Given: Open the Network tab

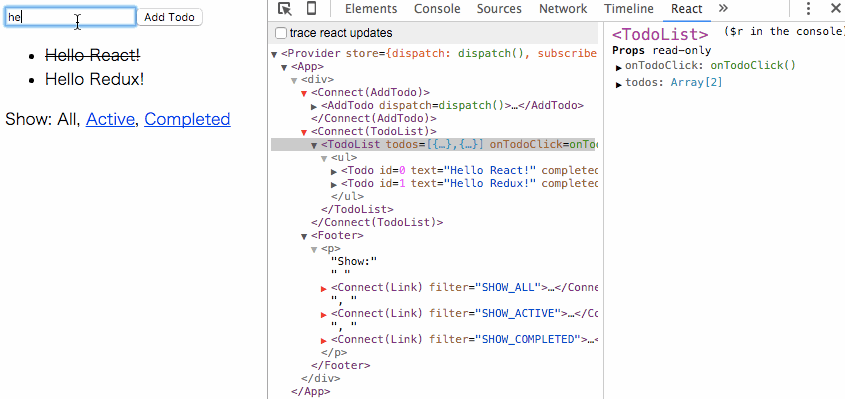Looking at the screenshot, I should click(x=563, y=9).
